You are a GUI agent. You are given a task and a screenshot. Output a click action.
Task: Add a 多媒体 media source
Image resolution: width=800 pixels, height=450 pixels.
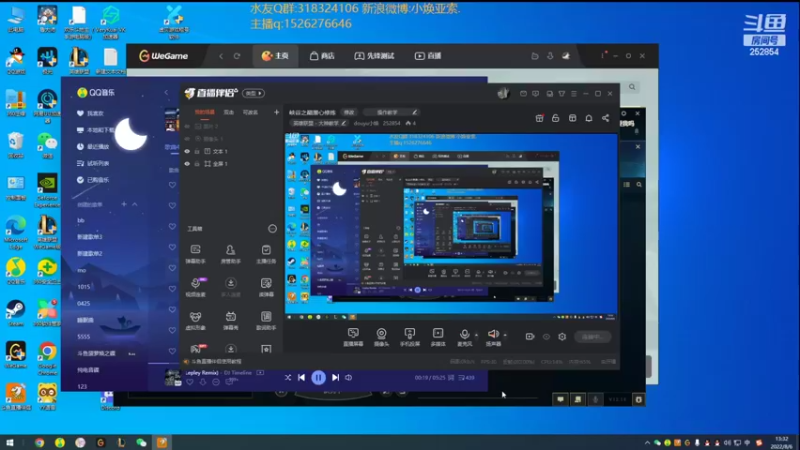438,337
